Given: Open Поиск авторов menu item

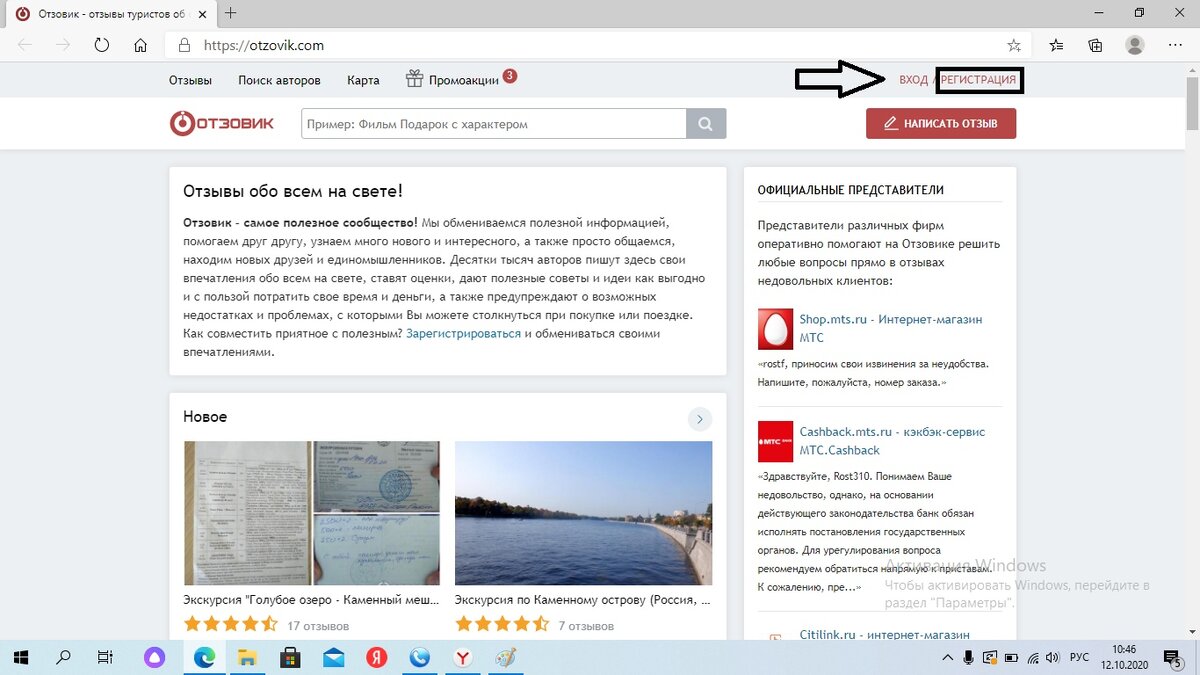Looking at the screenshot, I should coord(279,80).
